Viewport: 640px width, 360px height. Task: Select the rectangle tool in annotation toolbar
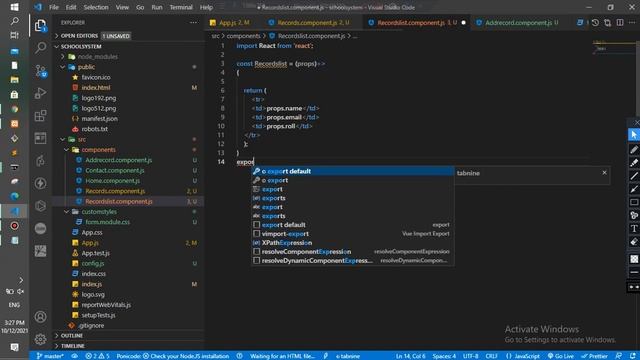[634, 202]
